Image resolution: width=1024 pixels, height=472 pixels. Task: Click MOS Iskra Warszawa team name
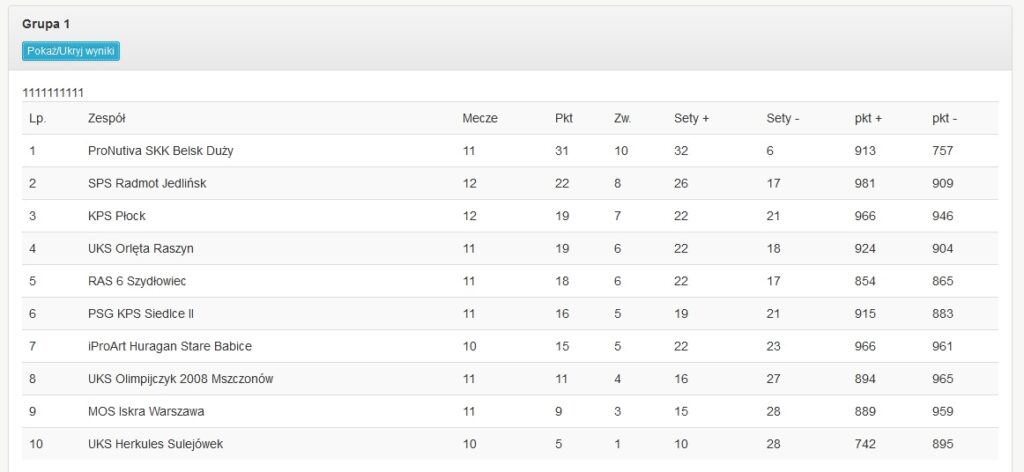coord(146,411)
